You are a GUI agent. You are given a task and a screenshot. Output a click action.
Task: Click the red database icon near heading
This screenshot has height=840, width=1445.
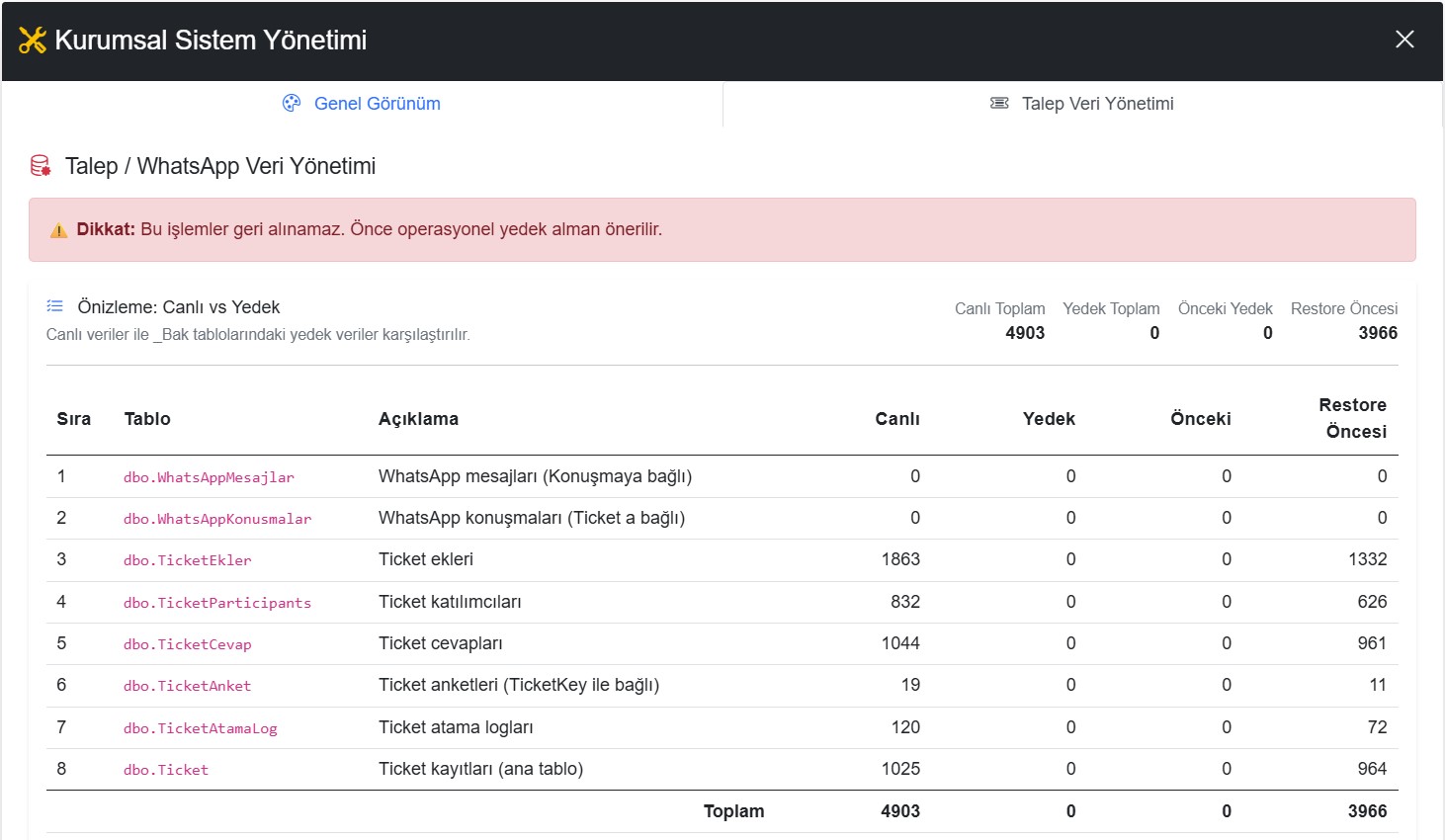coord(41,166)
